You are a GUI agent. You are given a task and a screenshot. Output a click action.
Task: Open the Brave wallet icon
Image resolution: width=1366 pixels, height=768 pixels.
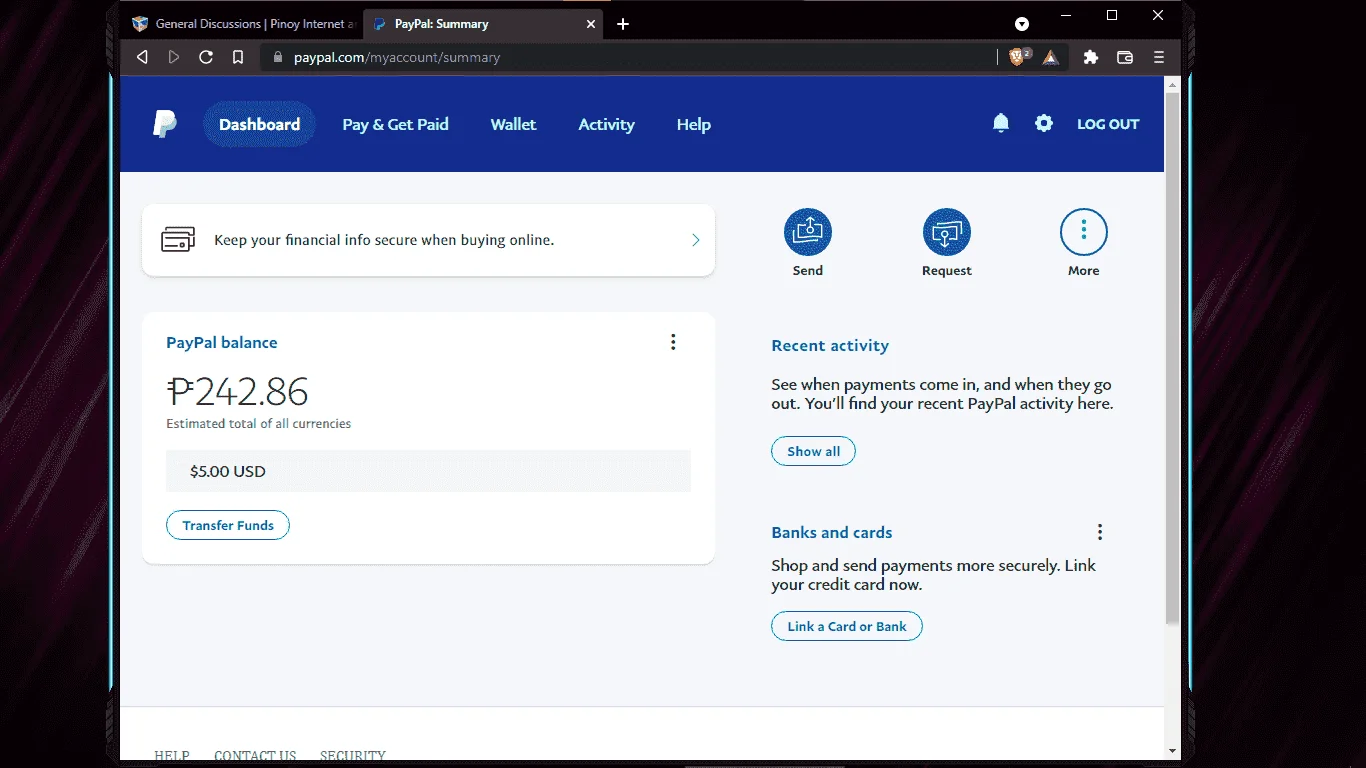1125,57
